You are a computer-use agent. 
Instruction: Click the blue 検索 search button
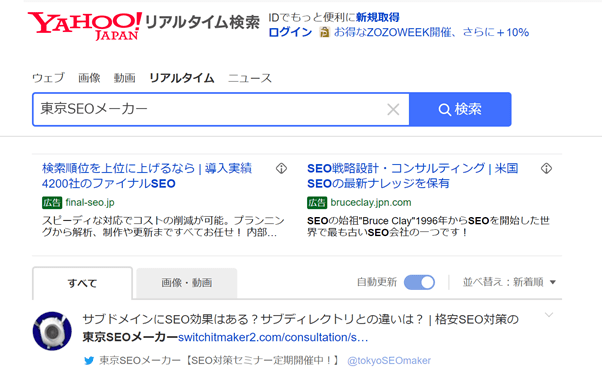tap(460, 109)
